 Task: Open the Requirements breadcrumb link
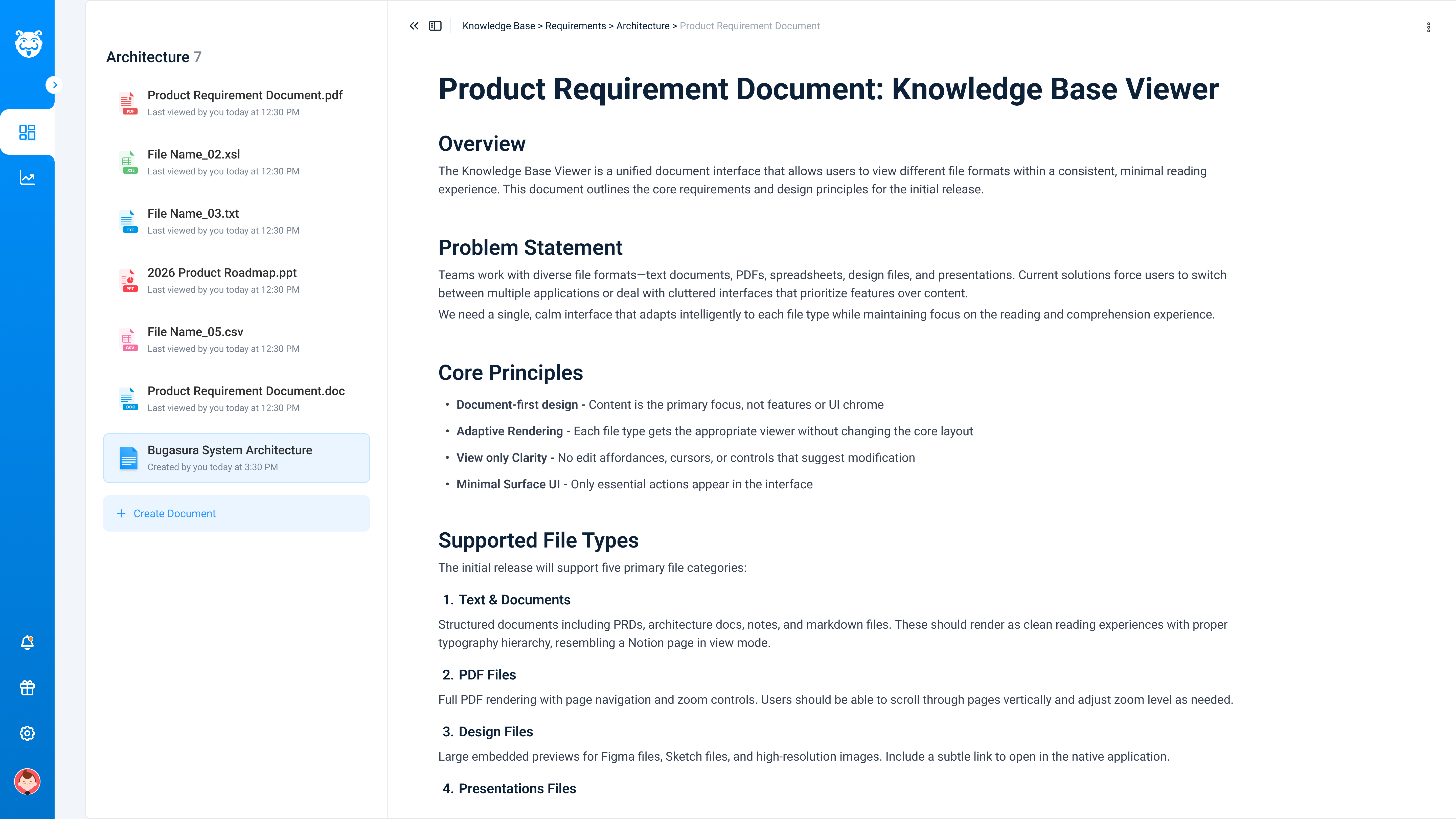point(575,26)
